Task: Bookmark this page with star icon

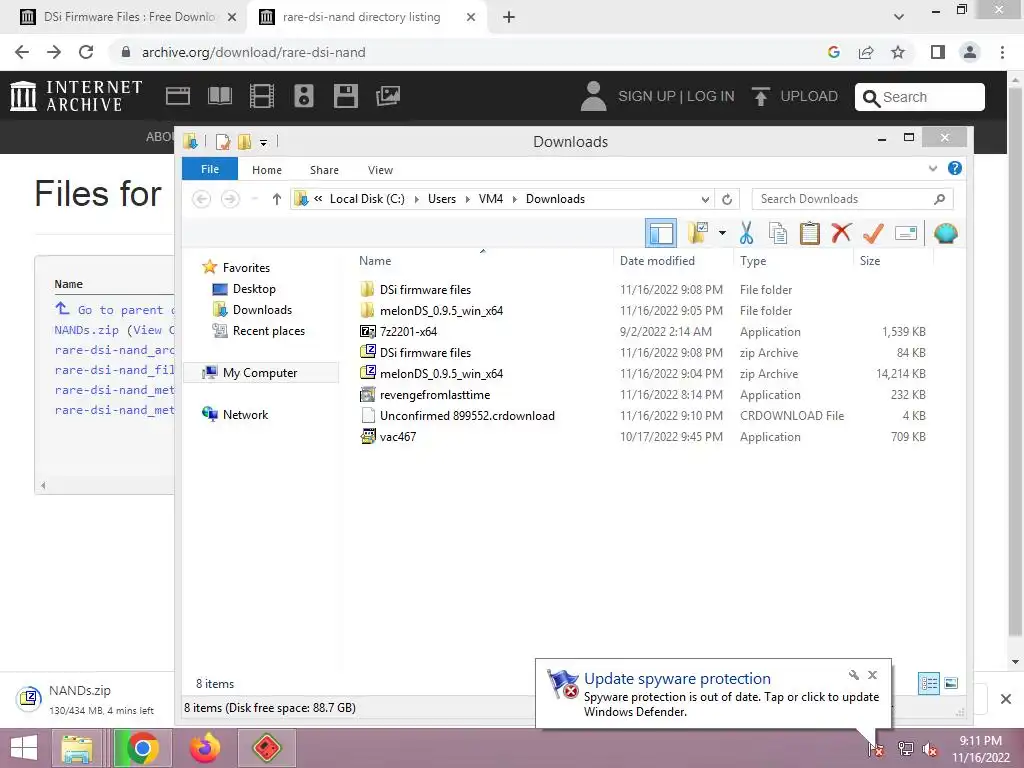Action: [898, 52]
